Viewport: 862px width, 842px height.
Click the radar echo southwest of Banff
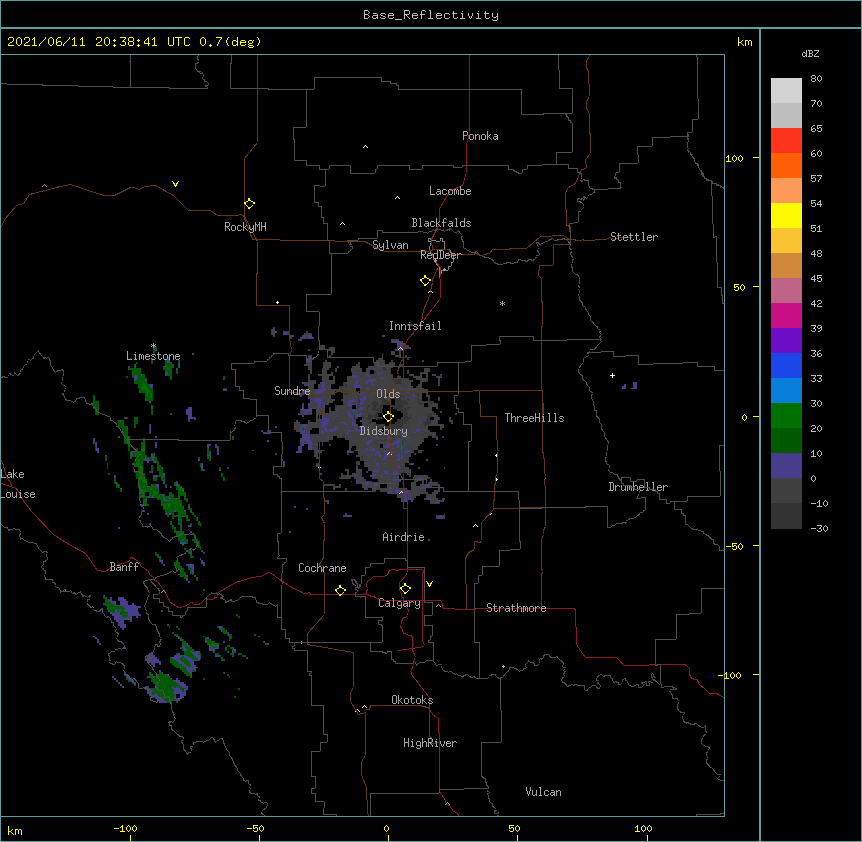(123, 611)
